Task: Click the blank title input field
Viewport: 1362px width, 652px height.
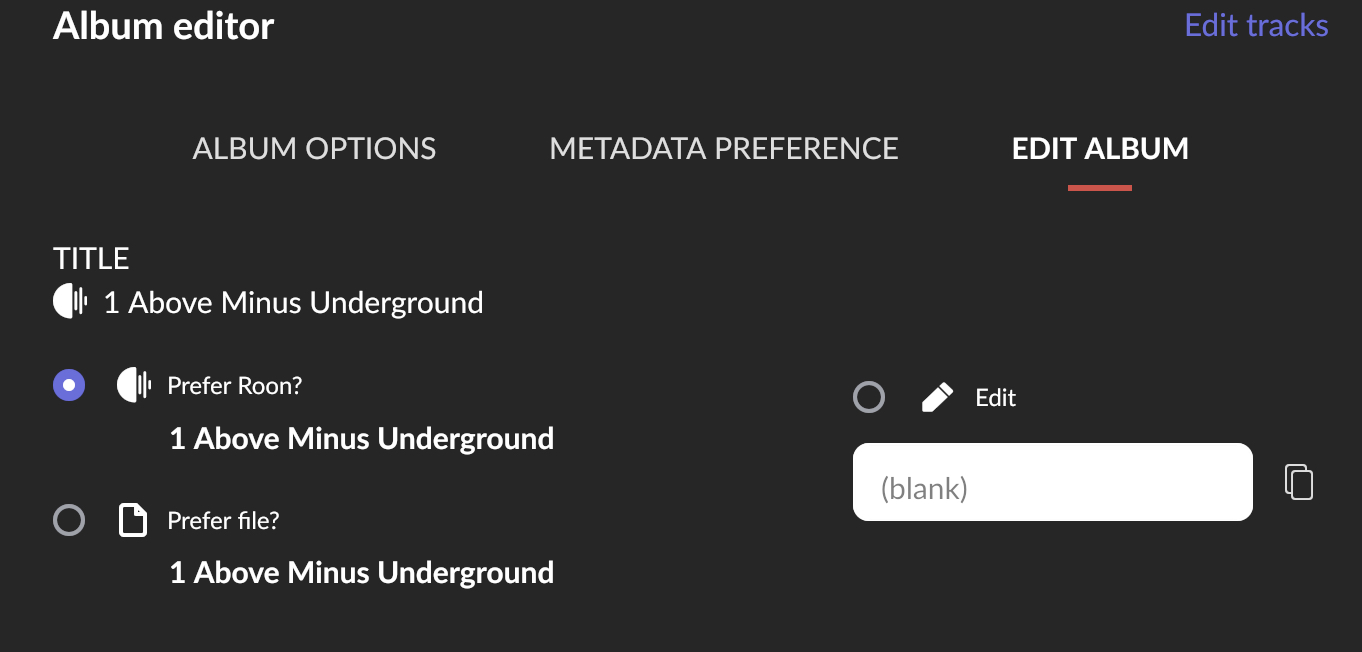Action: coord(1052,481)
